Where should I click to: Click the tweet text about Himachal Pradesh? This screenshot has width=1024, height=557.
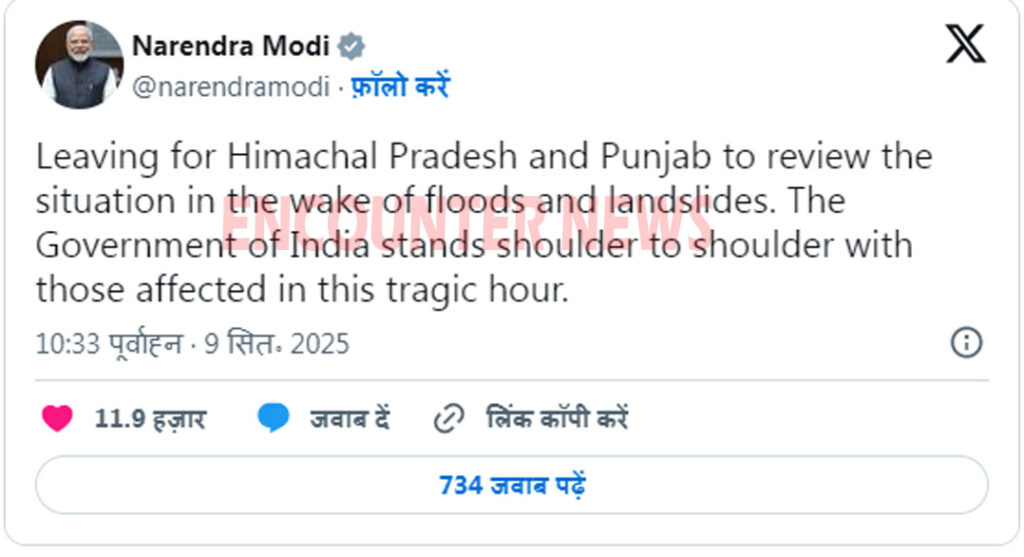coord(483,158)
